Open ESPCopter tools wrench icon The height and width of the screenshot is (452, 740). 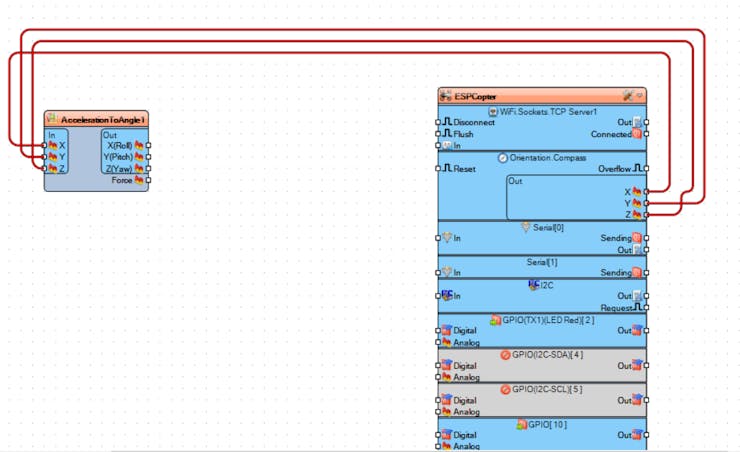[x=628, y=96]
